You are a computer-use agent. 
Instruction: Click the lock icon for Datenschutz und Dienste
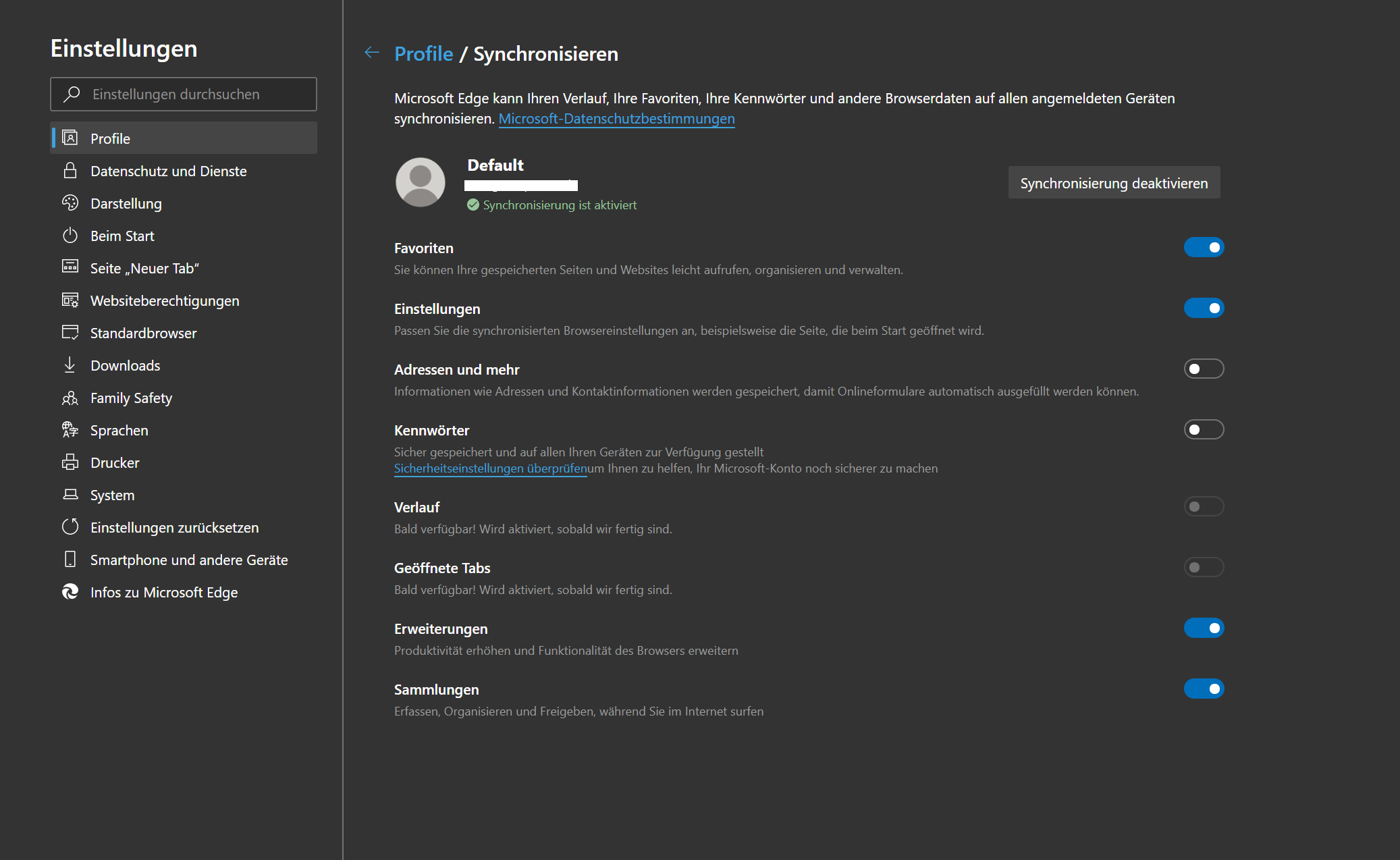[x=70, y=171]
